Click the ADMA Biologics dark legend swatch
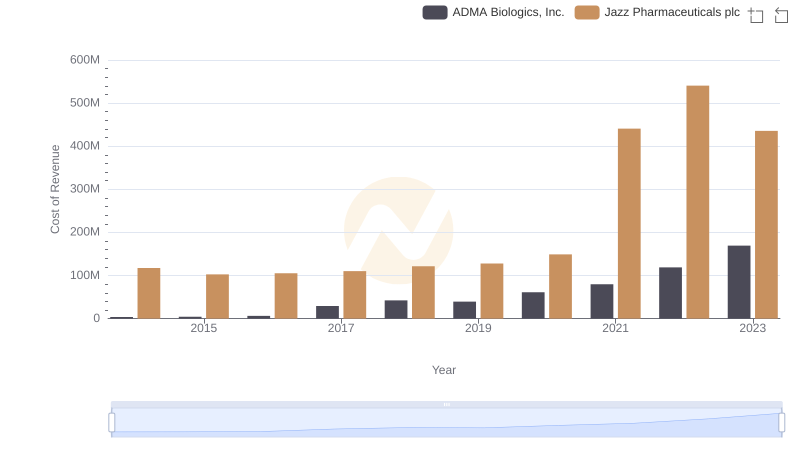 point(435,12)
